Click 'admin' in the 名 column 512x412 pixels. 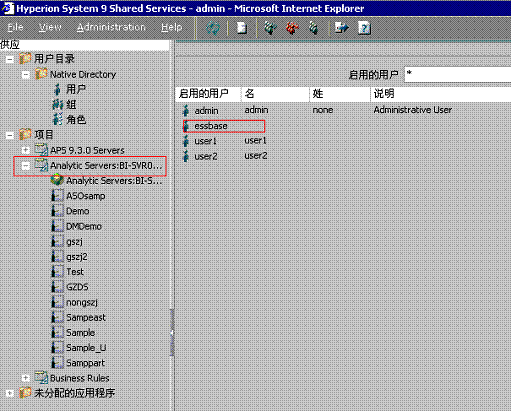(256, 110)
